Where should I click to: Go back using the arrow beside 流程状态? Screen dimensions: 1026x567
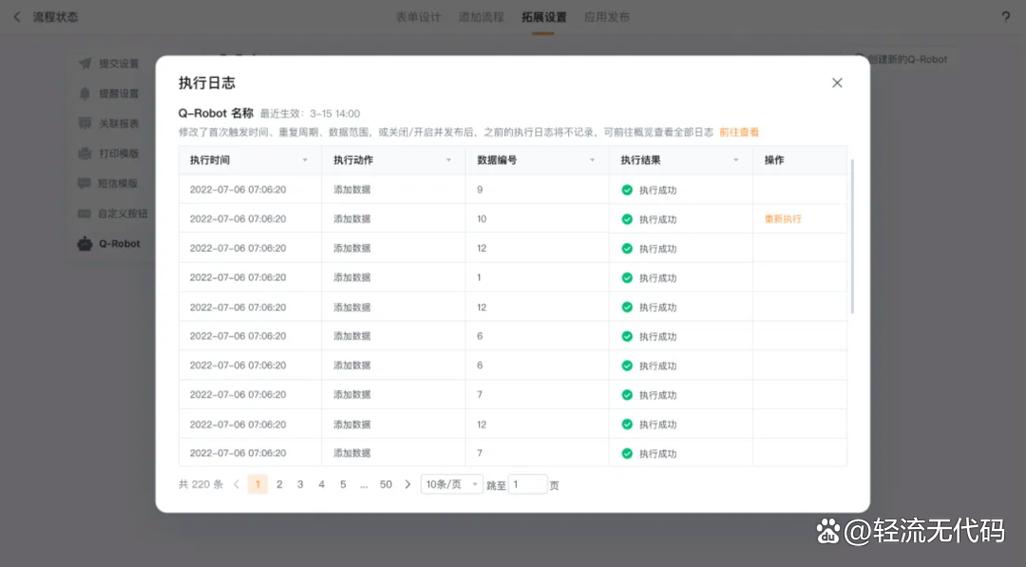(17, 17)
